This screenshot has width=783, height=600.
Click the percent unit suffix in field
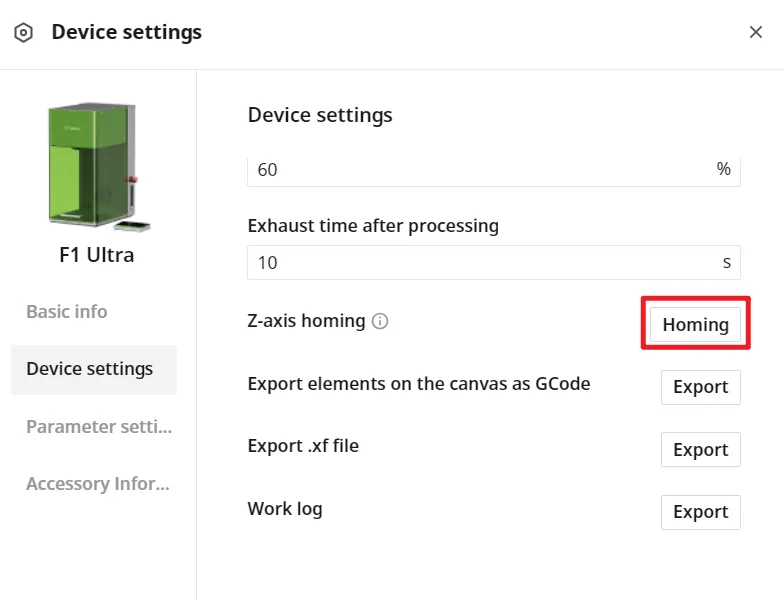(724, 169)
